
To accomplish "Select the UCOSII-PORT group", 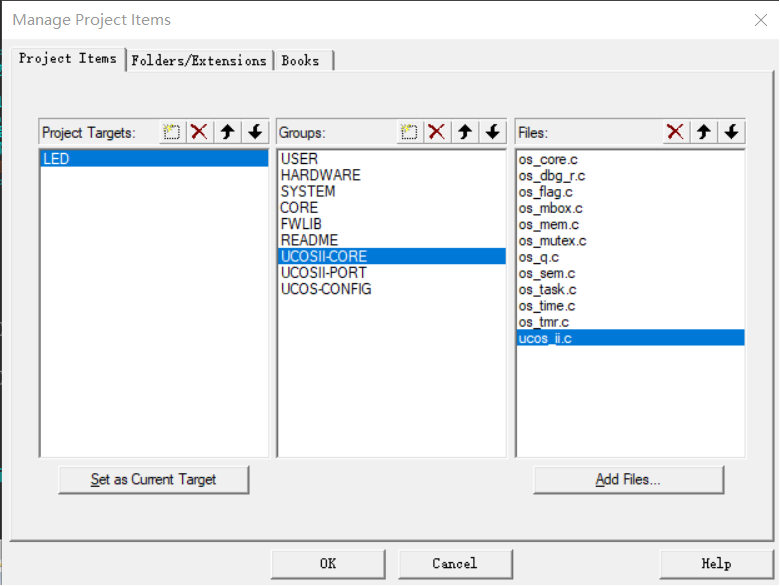I will point(391,273).
